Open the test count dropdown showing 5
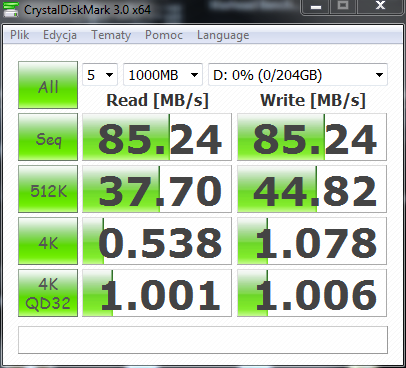 click(x=100, y=75)
